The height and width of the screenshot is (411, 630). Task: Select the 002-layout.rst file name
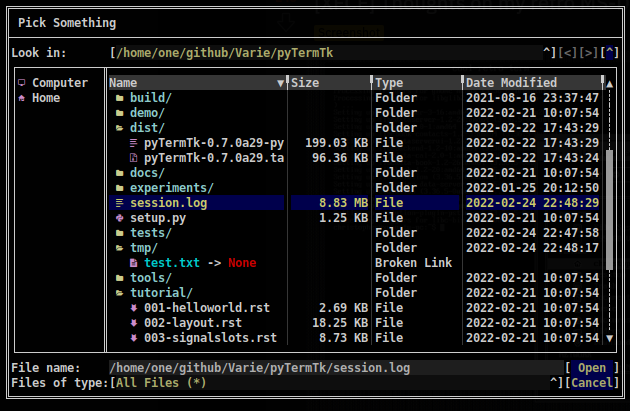(193, 323)
